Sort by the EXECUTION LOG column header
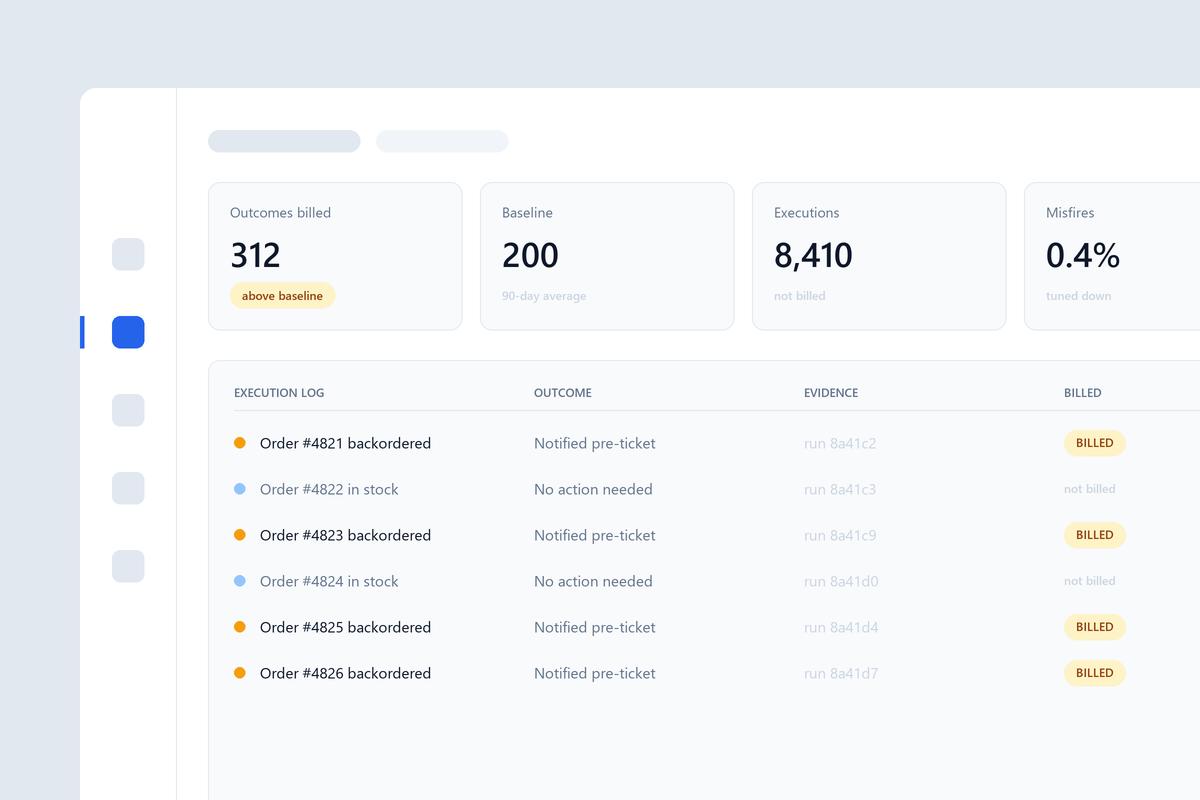1200x800 pixels. (279, 393)
